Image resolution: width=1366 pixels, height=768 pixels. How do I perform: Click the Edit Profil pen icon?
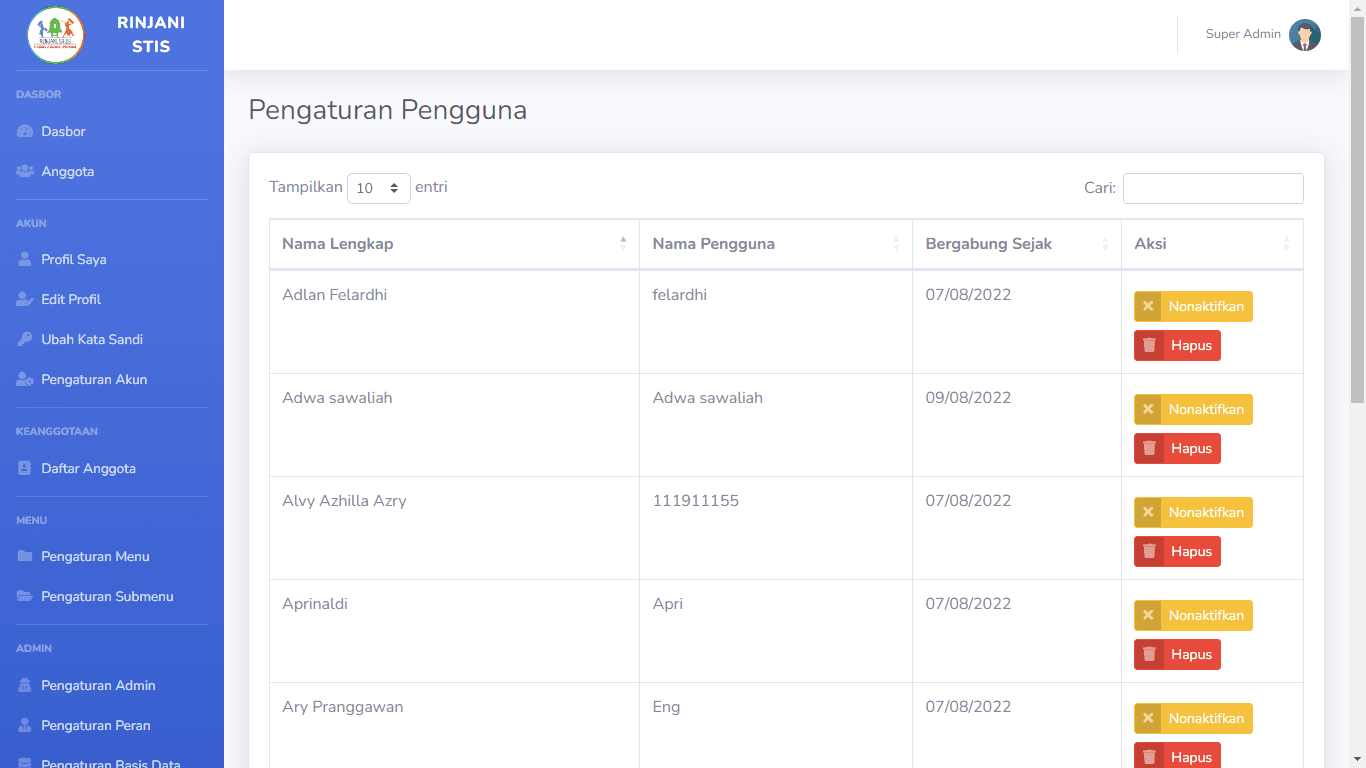point(25,300)
